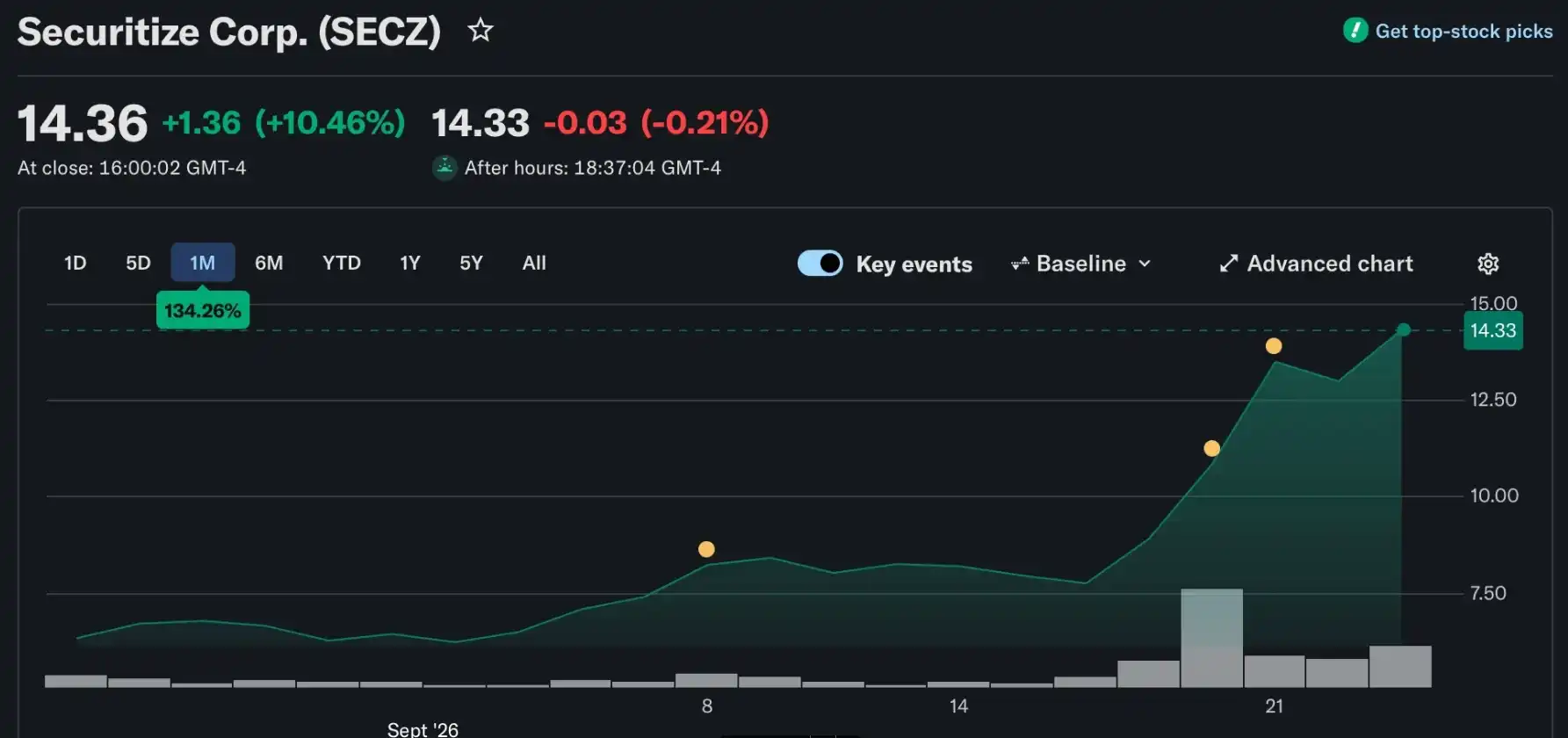Click the 21 date label on x-axis
This screenshot has width=1568, height=738.
pos(1275,706)
